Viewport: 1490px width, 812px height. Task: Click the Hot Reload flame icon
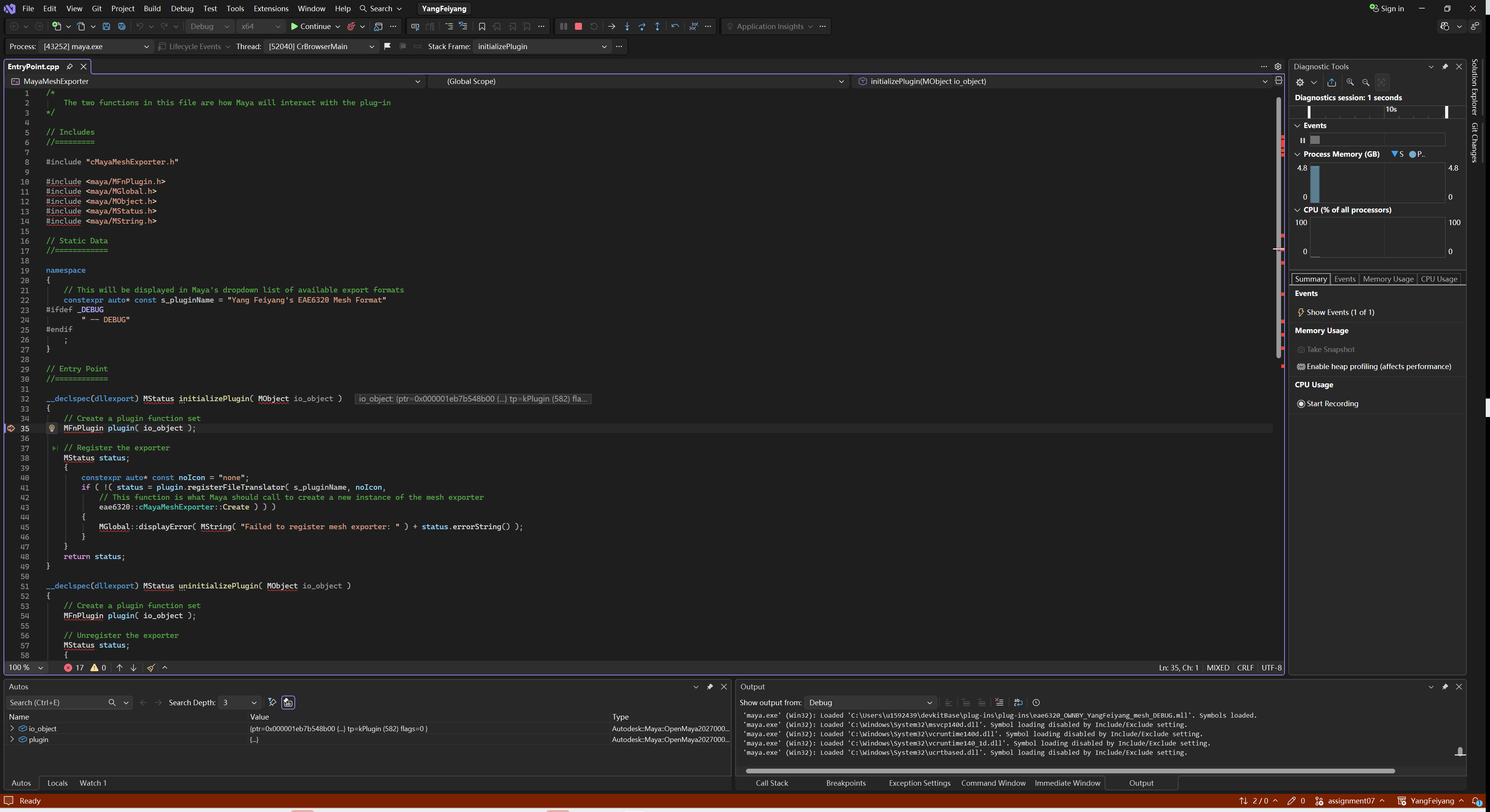[351, 27]
